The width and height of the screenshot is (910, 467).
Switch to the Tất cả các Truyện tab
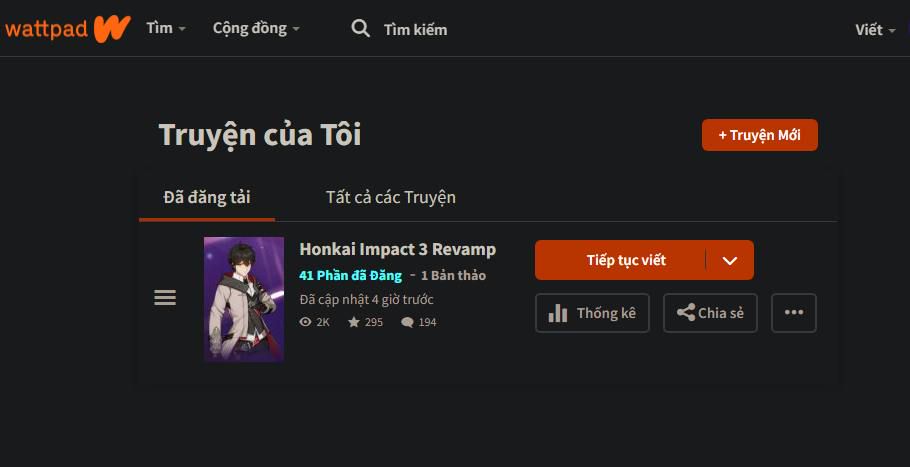[x=391, y=197]
